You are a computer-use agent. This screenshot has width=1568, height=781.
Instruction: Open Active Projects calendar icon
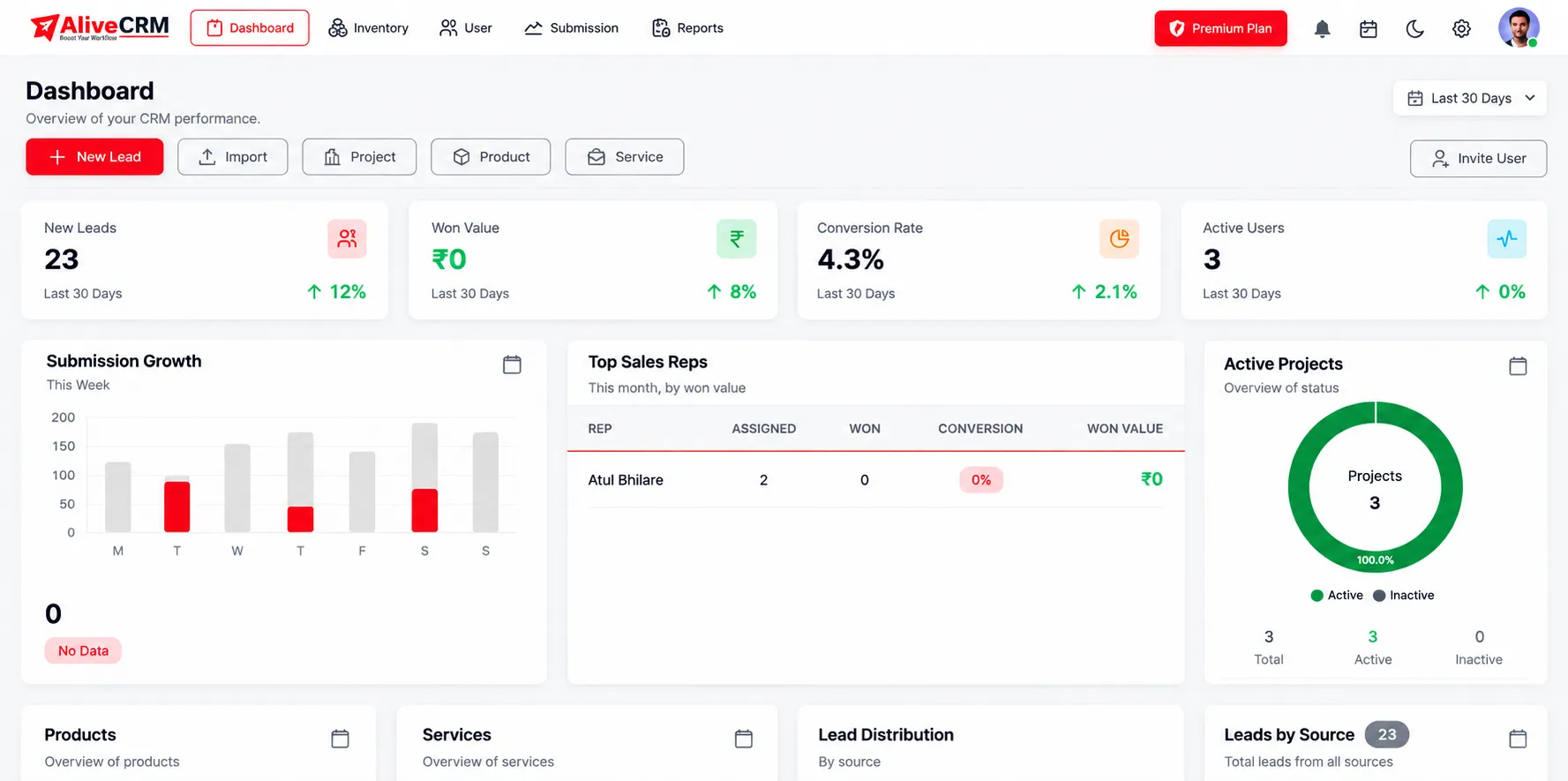1518,365
